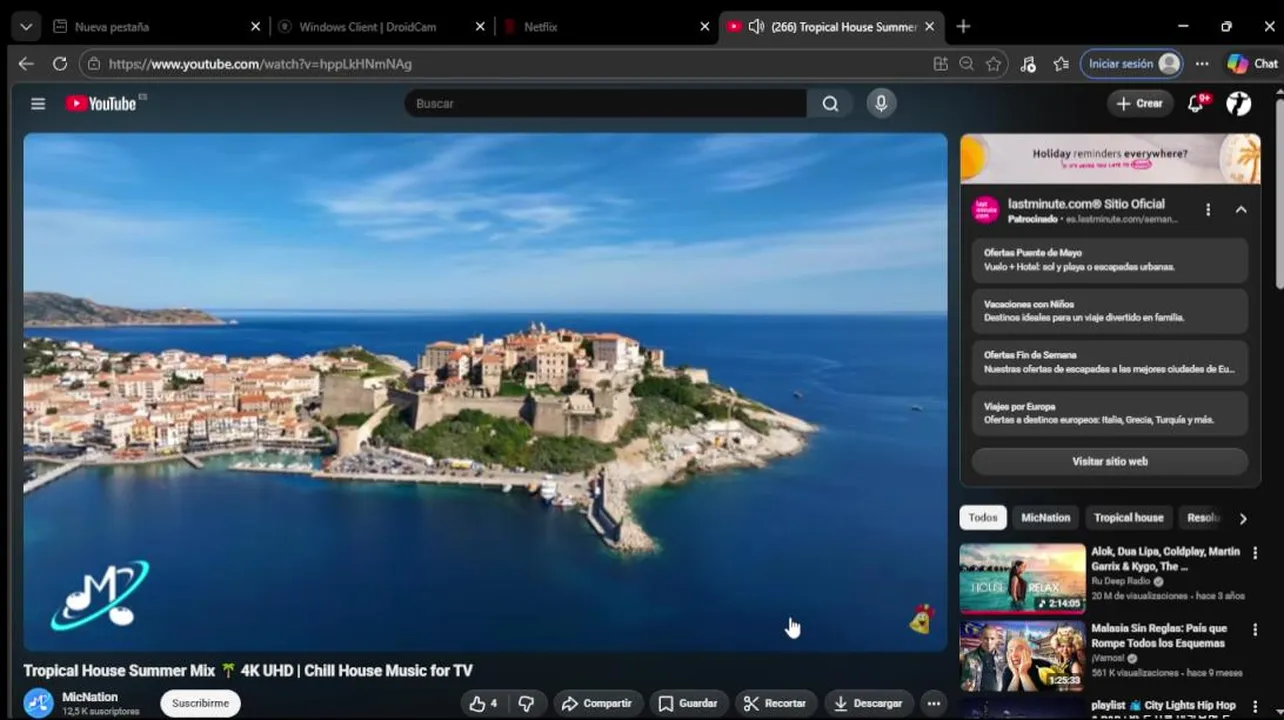1284x720 pixels.
Task: Open options for the Alok, Dua Lipa video
Action: [1255, 552]
